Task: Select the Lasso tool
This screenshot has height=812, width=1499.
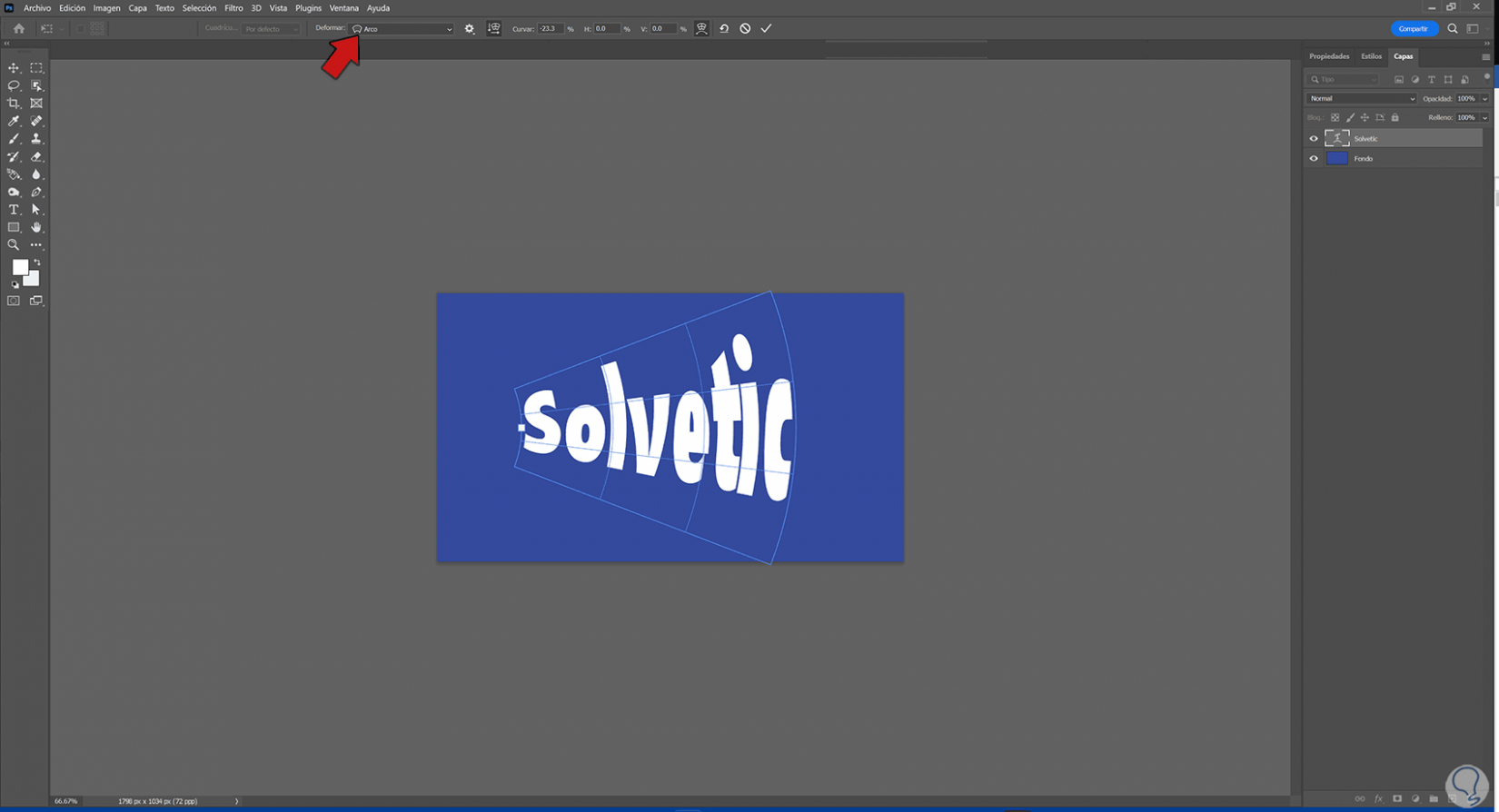Action: pos(14,85)
